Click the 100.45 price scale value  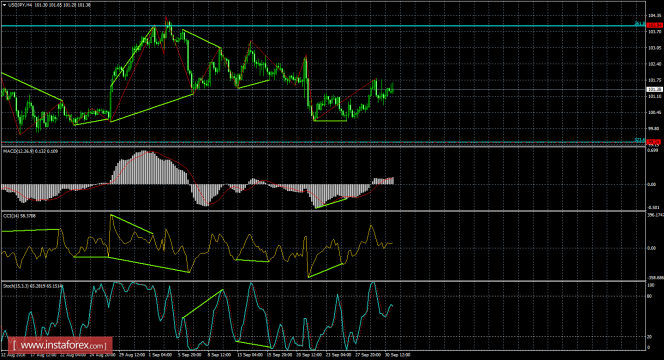[x=655, y=113]
